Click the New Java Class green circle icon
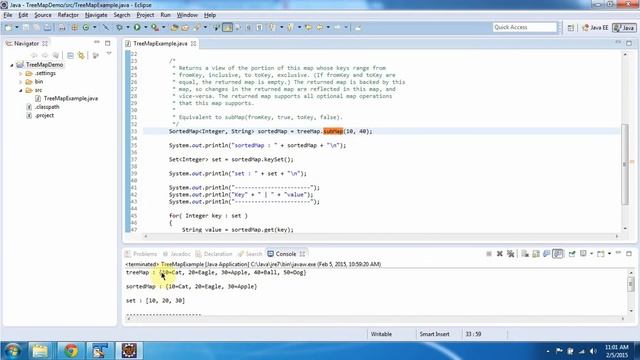 (86, 27)
